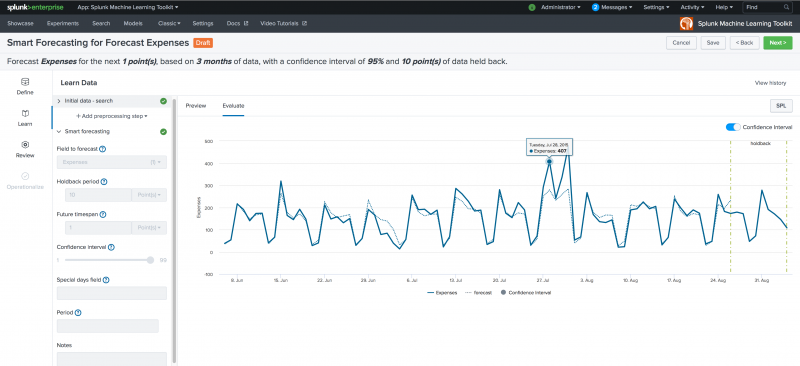Click the left panel vertical scrollbar
800x366 pixels.
(x=174, y=230)
